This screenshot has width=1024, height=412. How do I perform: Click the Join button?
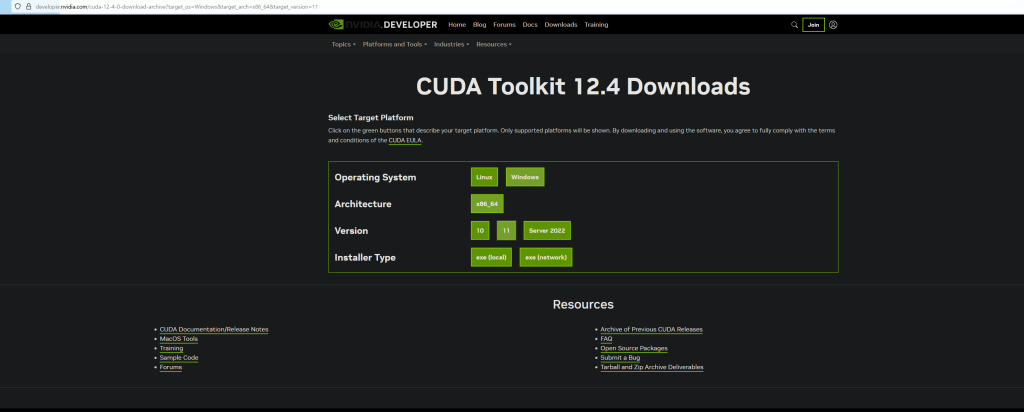813,25
